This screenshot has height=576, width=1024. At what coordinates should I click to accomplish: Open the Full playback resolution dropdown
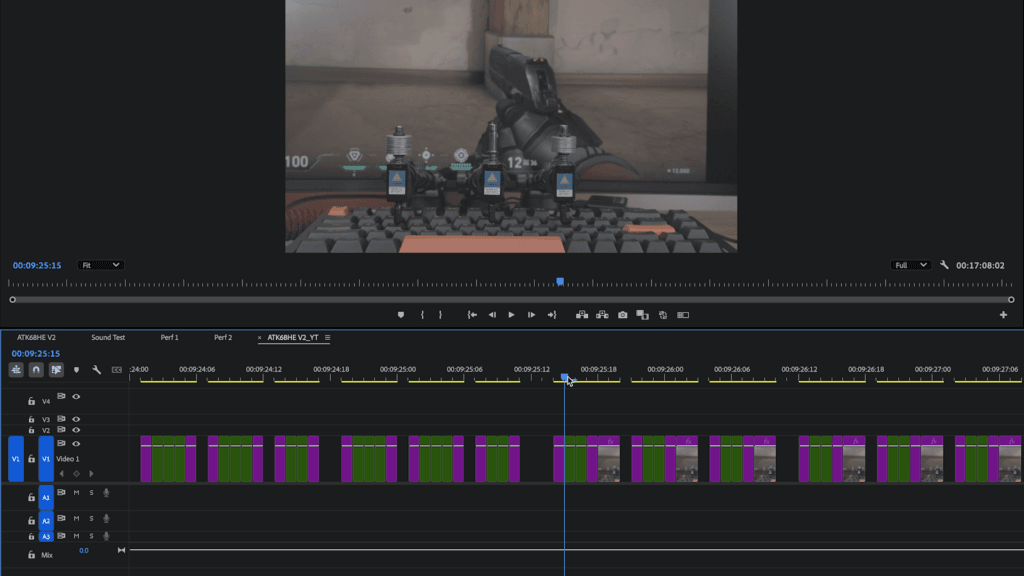[910, 265]
